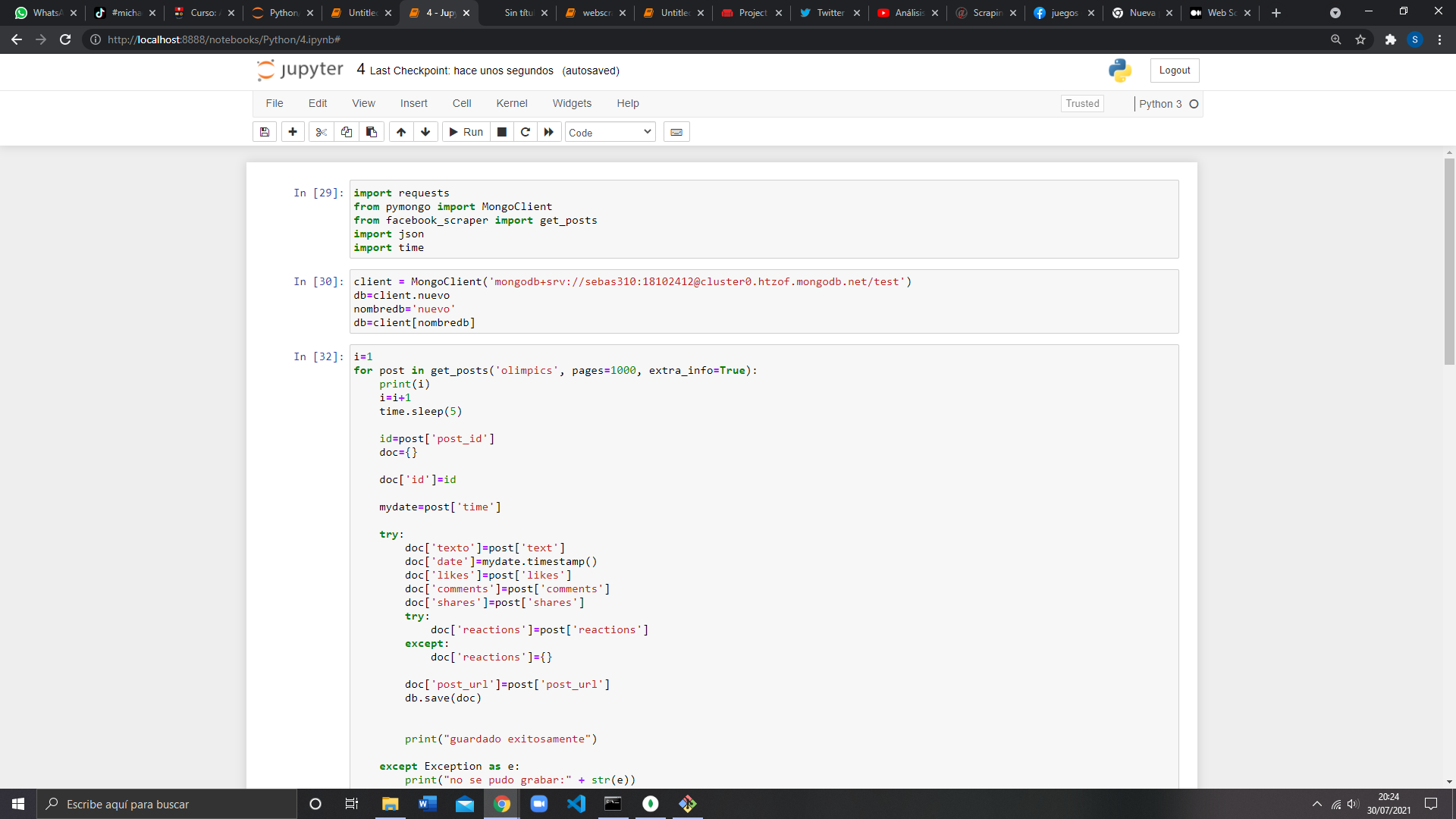The width and height of the screenshot is (1456, 819).
Task: Log out of Jupyter
Action: pos(1173,70)
